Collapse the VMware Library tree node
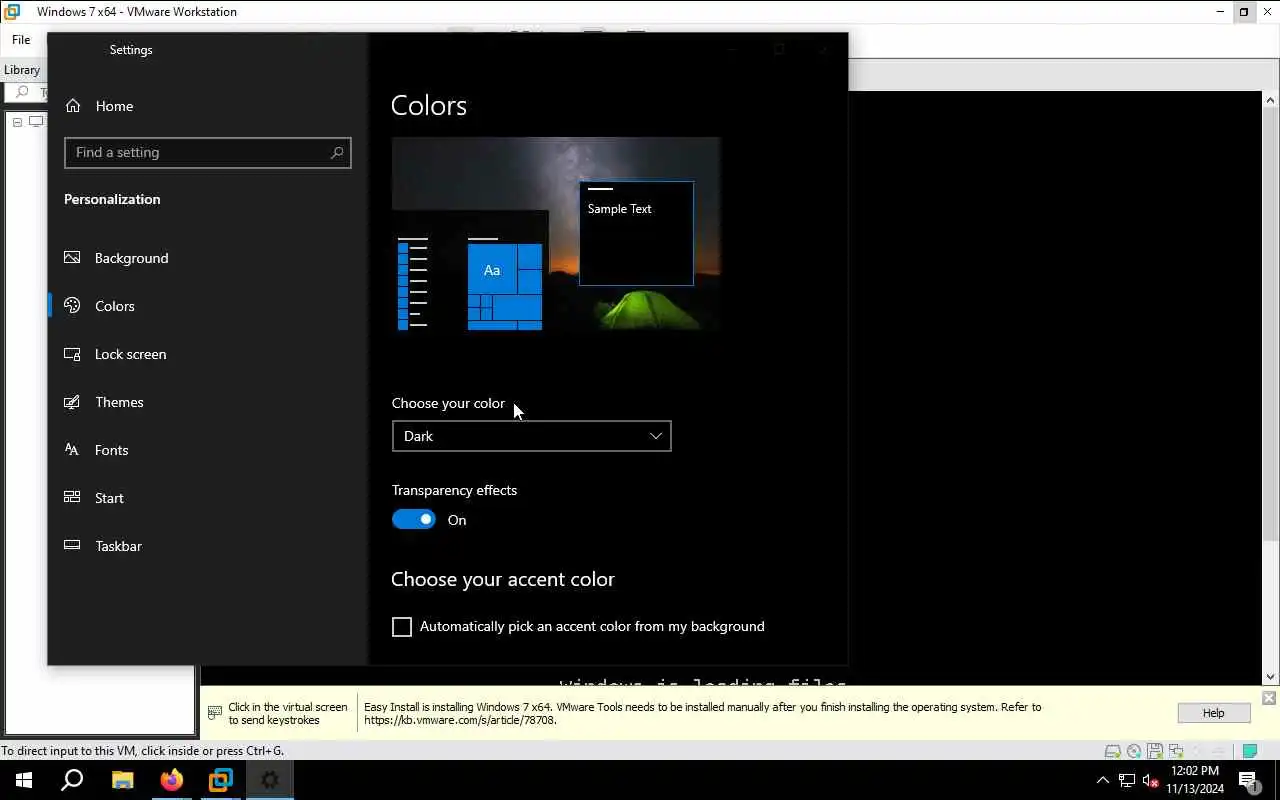The width and height of the screenshot is (1280, 800). (17, 122)
